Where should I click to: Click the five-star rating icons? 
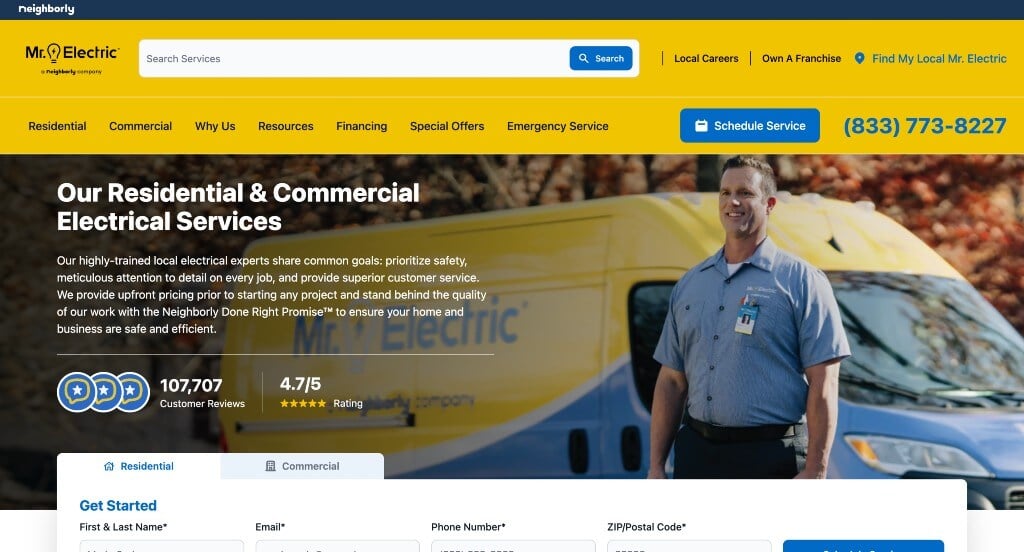(303, 403)
